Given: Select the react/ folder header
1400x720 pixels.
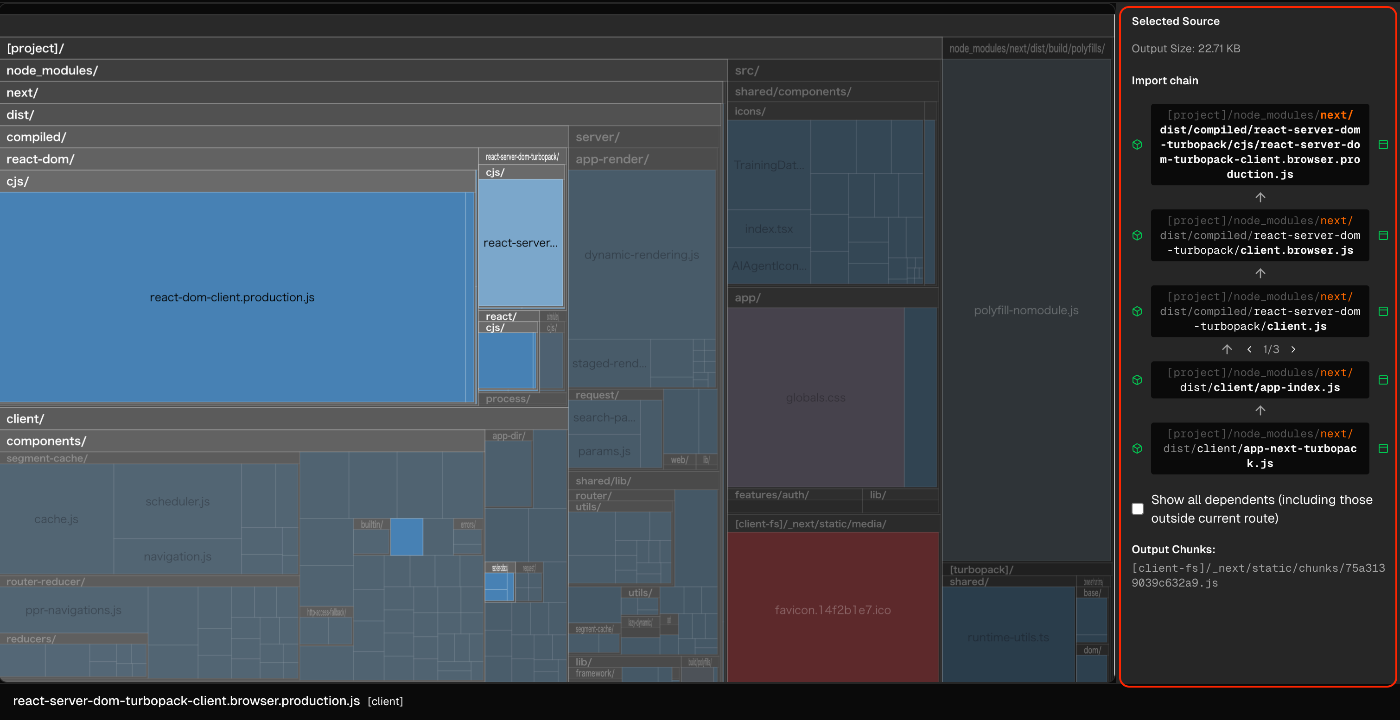Looking at the screenshot, I should [509, 316].
